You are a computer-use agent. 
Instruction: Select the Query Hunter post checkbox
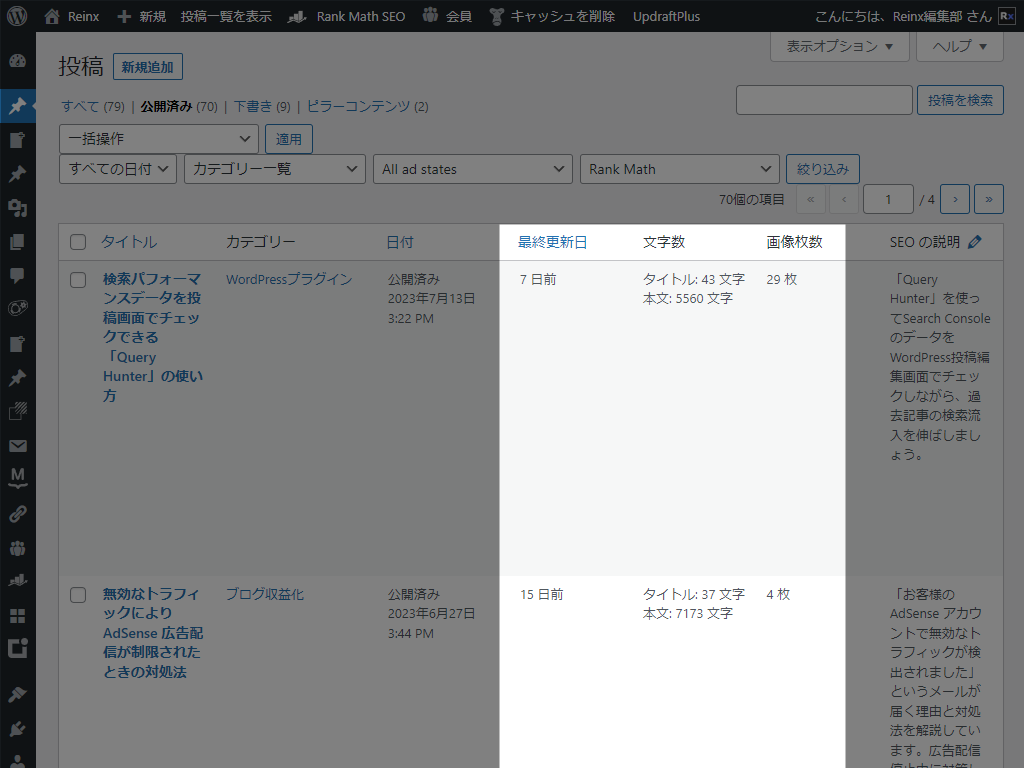click(x=78, y=280)
